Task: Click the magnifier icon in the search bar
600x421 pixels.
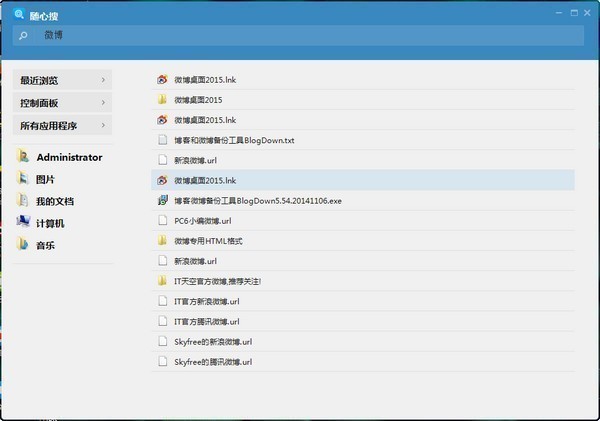Action: (23, 36)
